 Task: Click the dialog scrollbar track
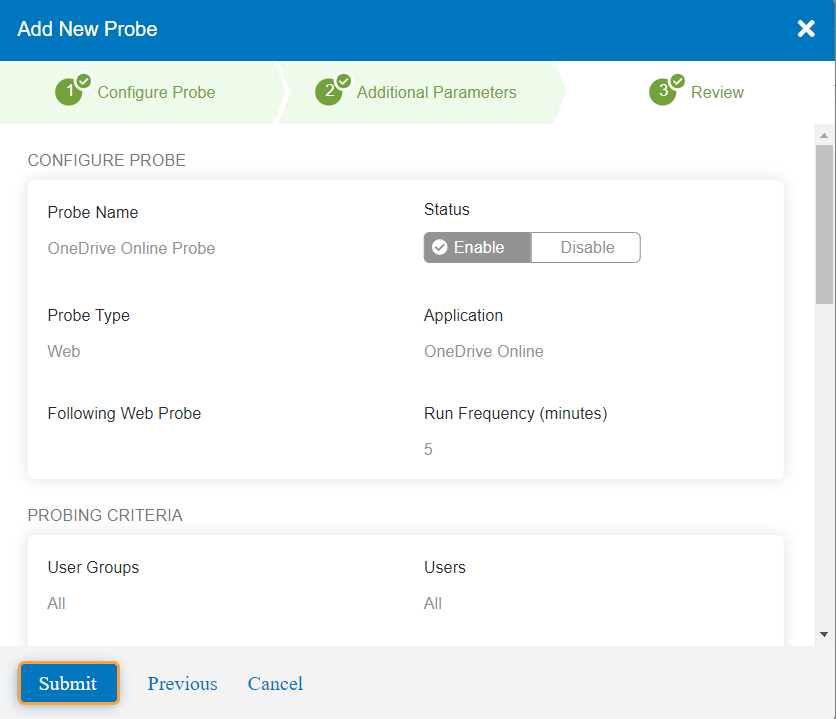click(x=824, y=450)
